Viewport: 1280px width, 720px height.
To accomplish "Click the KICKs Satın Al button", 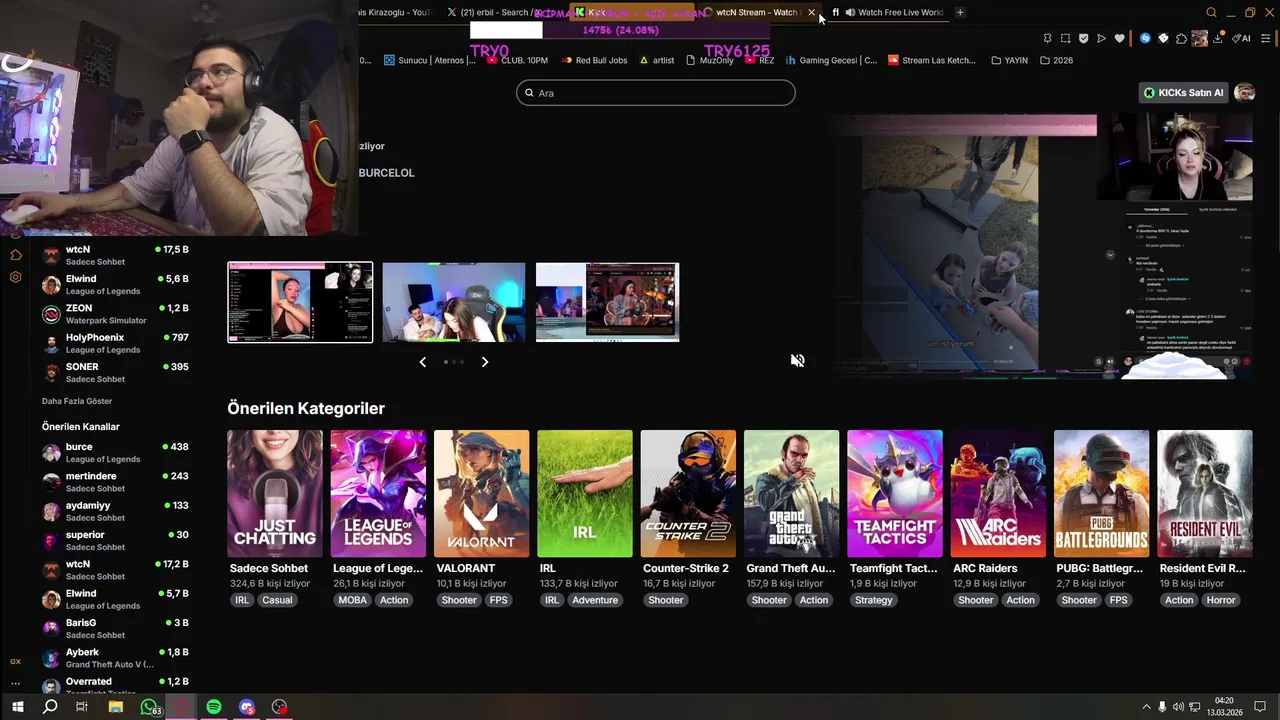I will (x=1184, y=93).
